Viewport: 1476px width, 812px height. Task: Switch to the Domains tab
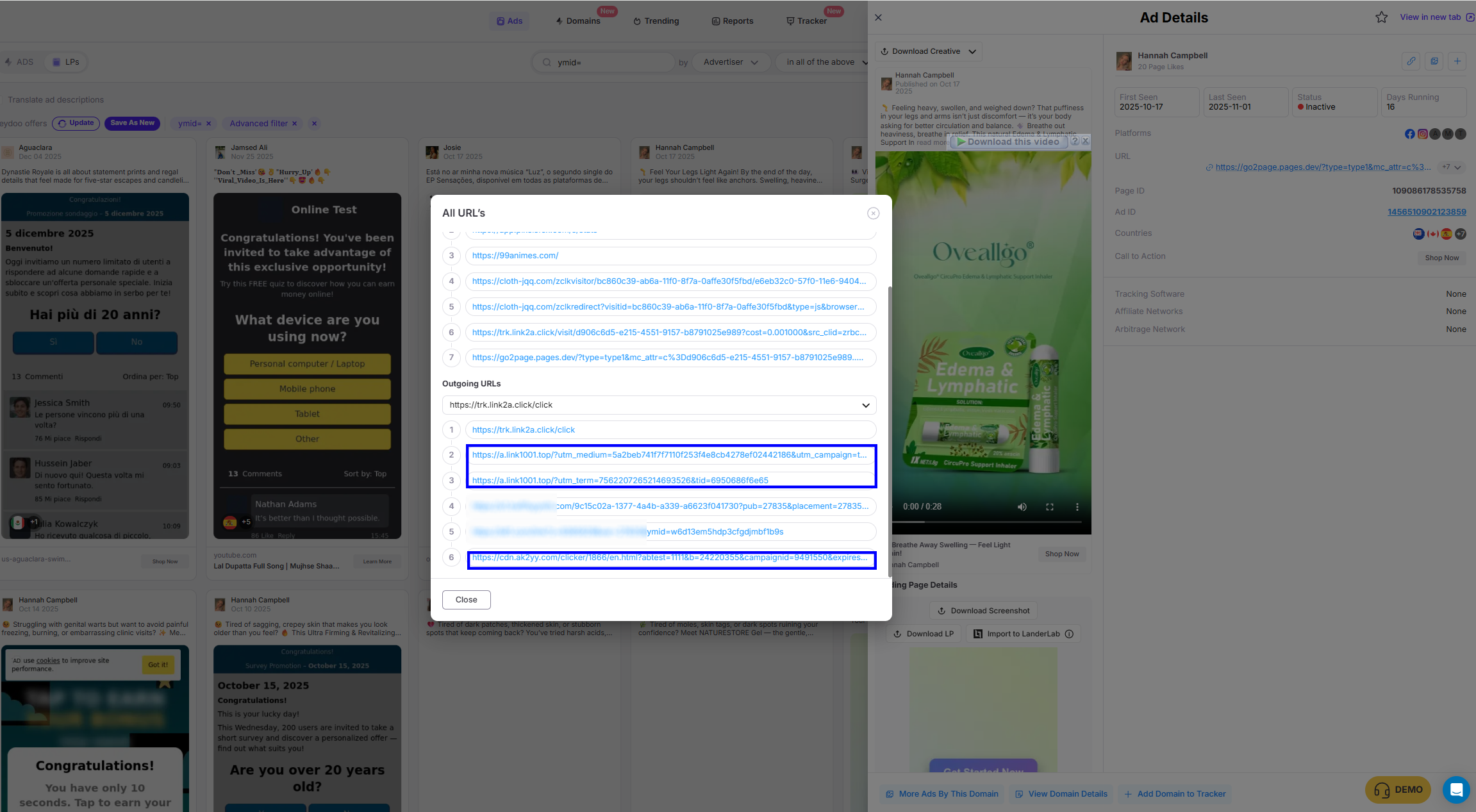tap(578, 21)
